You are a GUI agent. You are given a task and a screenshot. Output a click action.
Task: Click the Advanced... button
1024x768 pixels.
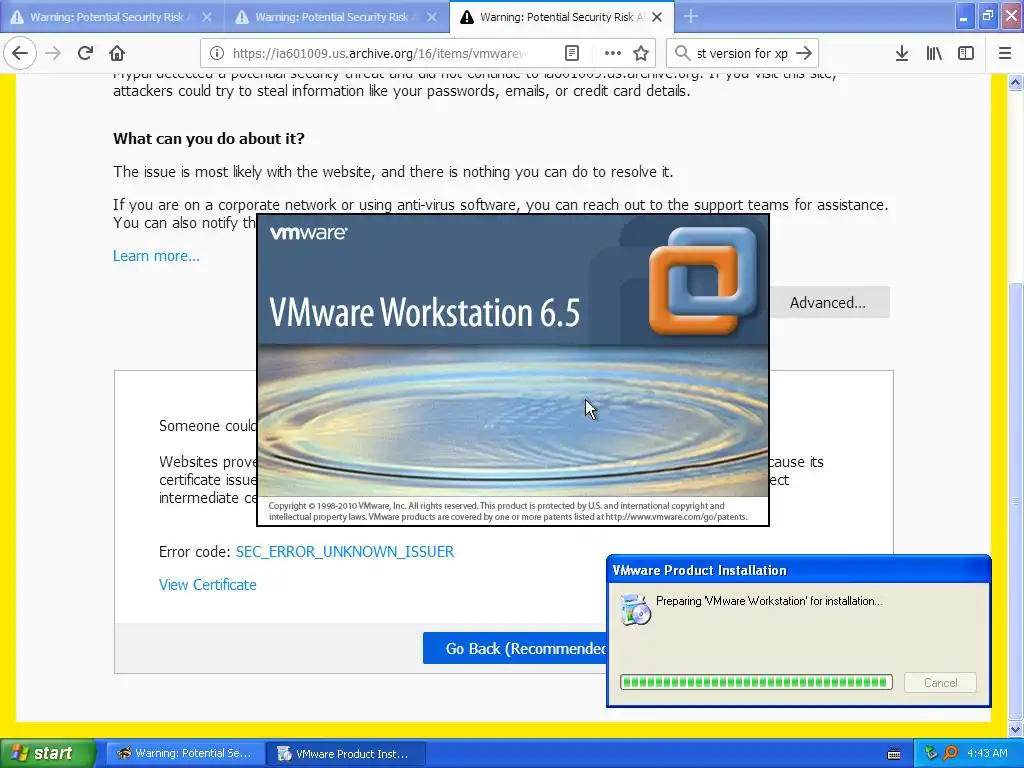click(x=828, y=302)
